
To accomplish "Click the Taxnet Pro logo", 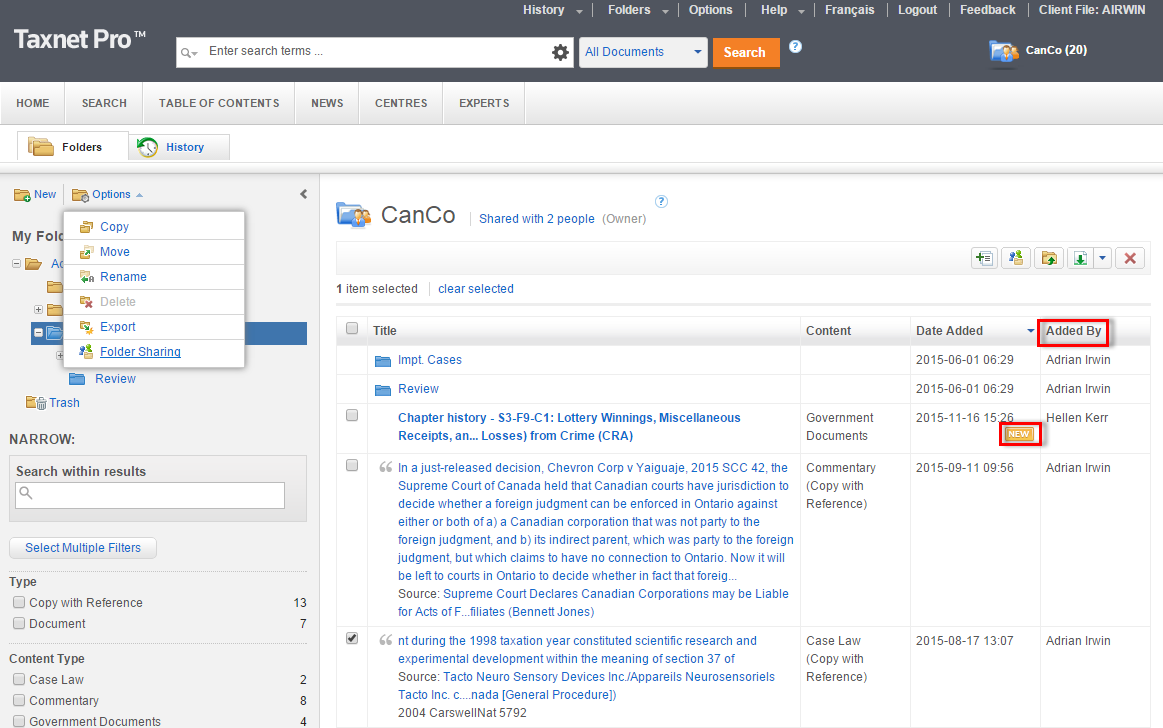I will click(80, 39).
